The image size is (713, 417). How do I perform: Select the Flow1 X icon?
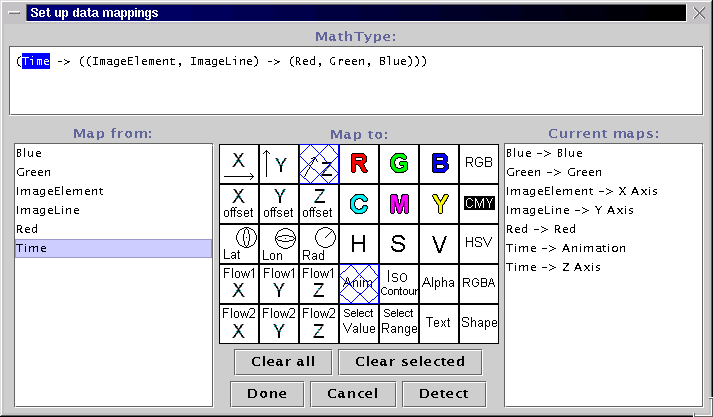tap(239, 284)
